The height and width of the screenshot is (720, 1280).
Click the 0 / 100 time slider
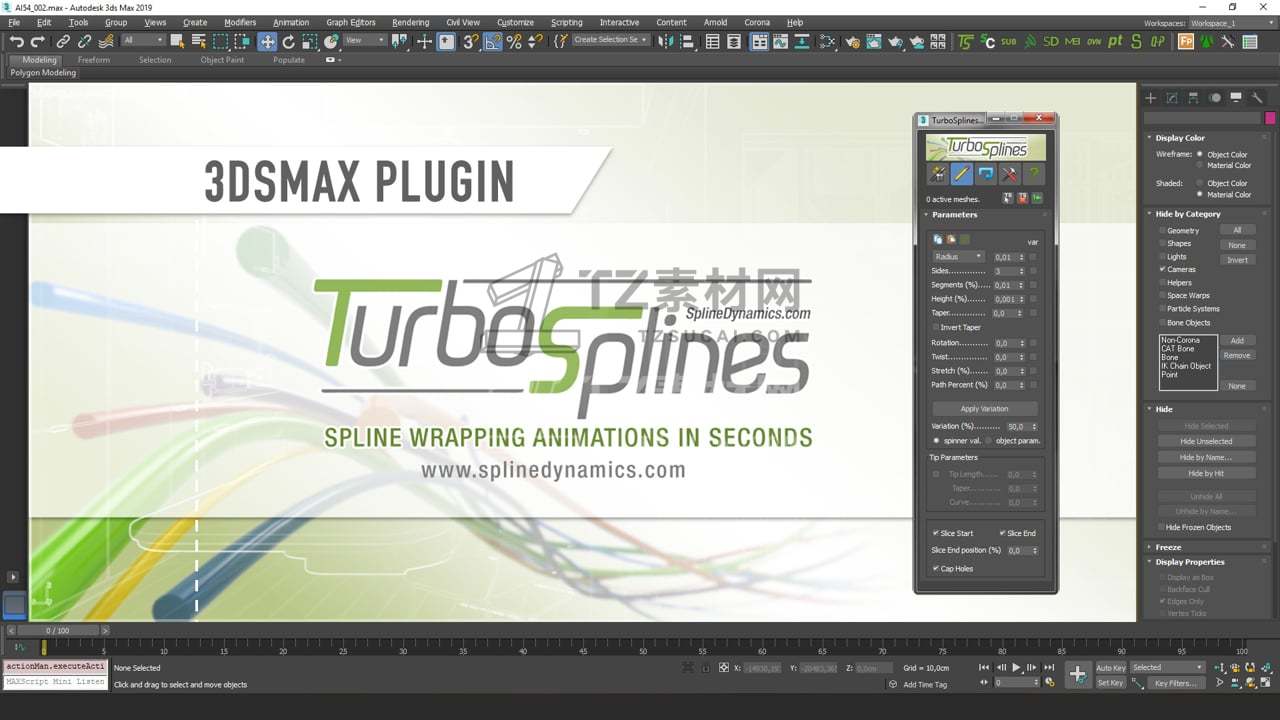(58, 631)
